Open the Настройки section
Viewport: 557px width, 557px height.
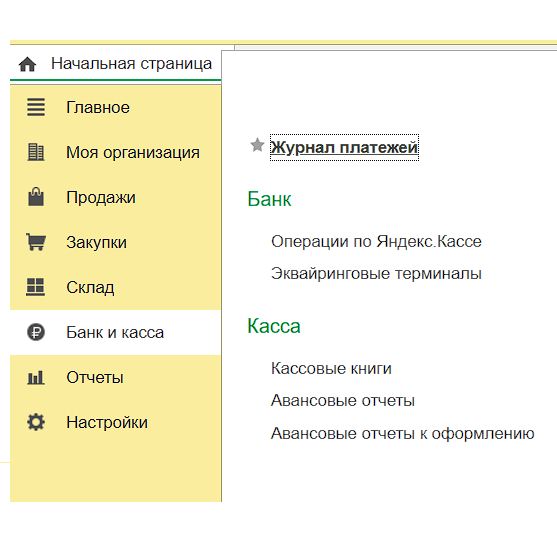pos(107,422)
